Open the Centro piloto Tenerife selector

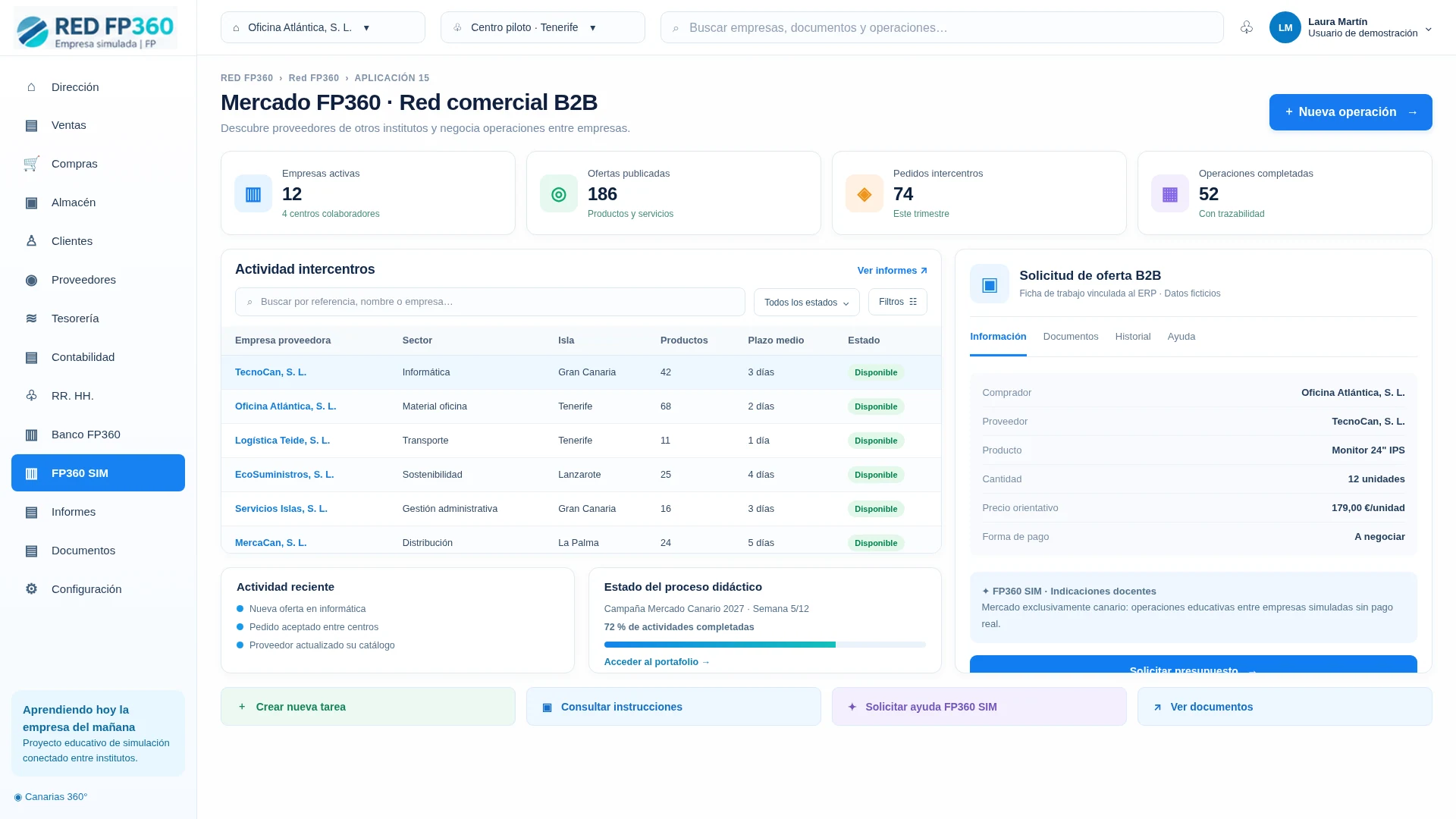543,27
